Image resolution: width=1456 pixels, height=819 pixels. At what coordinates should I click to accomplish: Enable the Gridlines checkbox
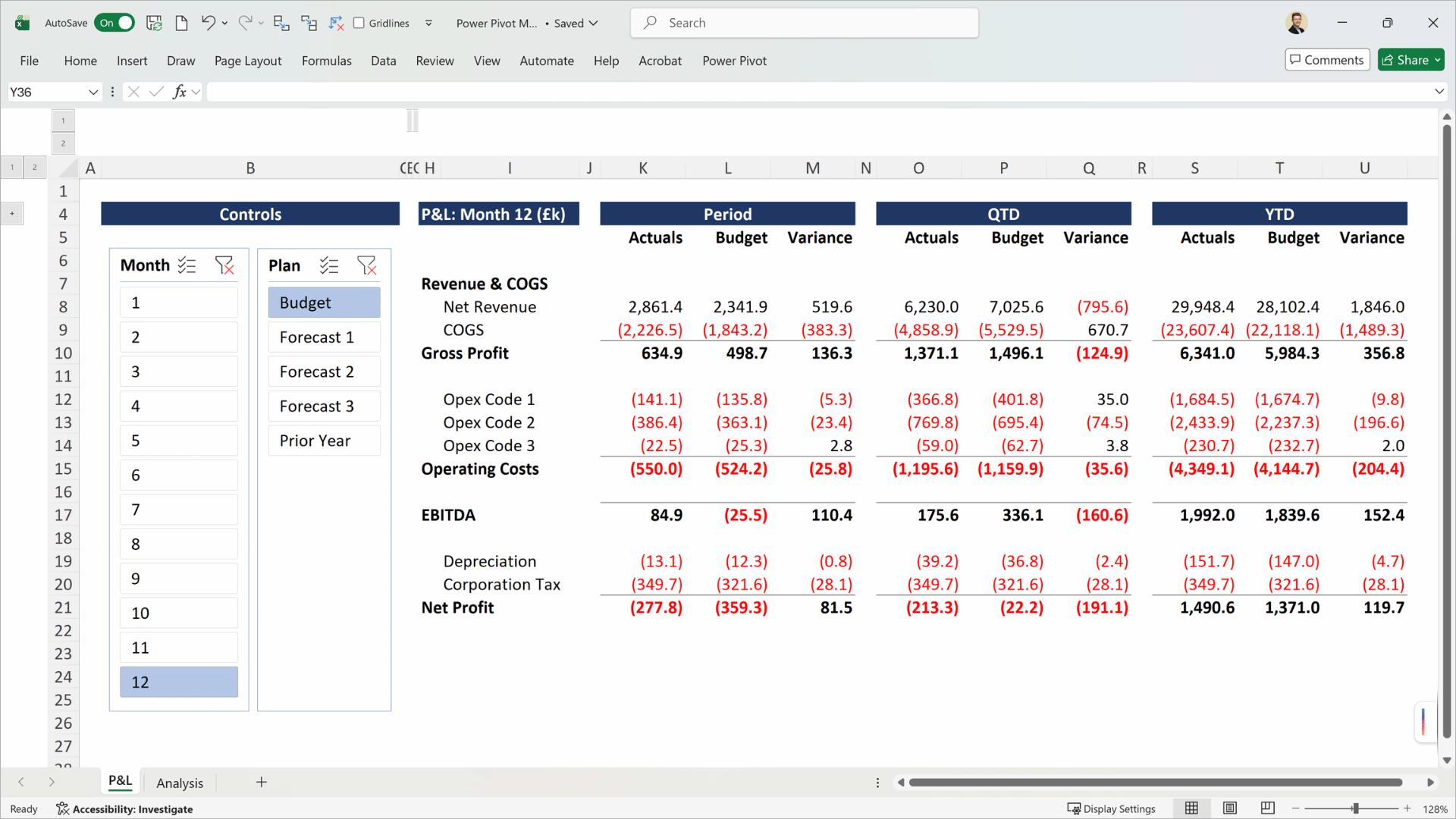click(x=359, y=23)
